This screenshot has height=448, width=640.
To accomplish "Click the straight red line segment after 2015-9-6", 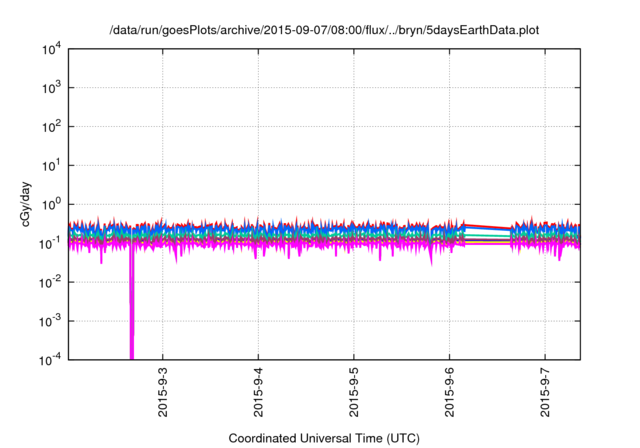I will click(x=488, y=226).
